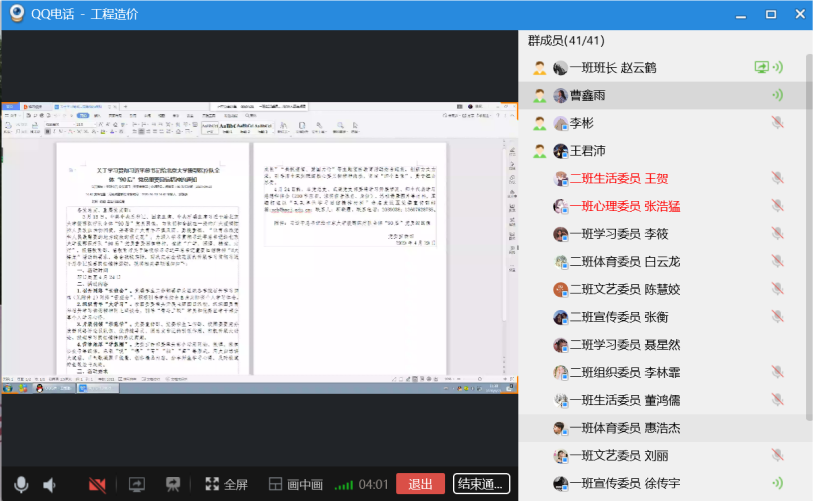The image size is (813, 501).
Task: Mute the microphone in call toolbar
Action: coord(21,484)
